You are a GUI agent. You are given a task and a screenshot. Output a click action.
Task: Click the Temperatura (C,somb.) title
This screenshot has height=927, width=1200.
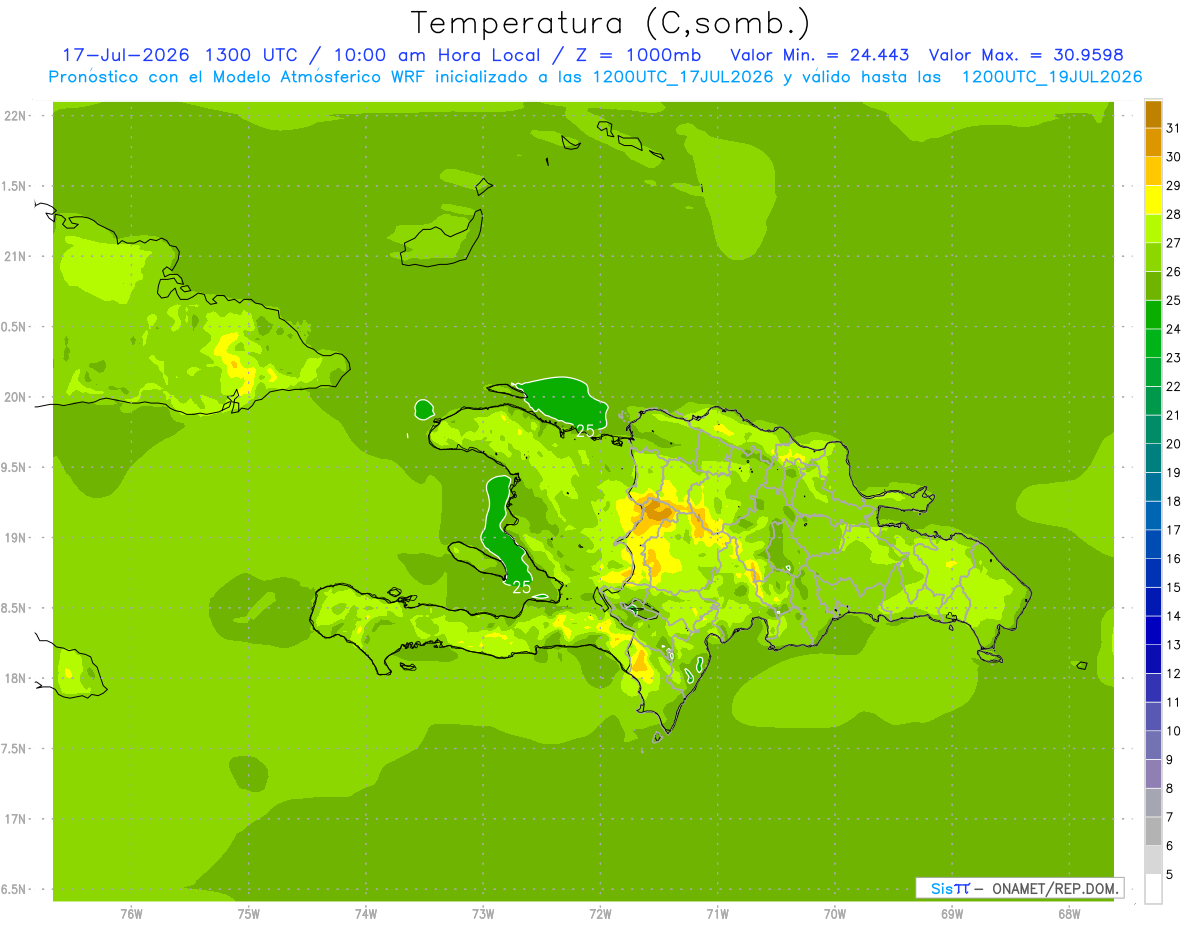pos(611,23)
